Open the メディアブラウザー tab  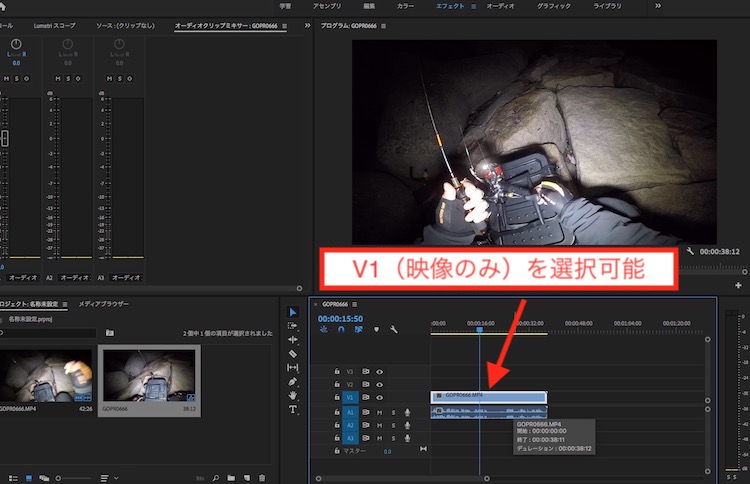(x=104, y=304)
